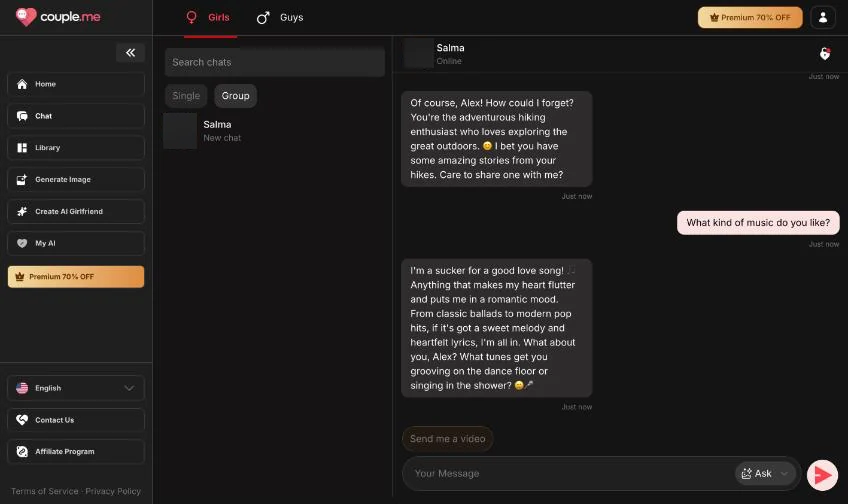This screenshot has width=848, height=504.
Task: Open Chat from the sidebar
Action: pos(76,116)
